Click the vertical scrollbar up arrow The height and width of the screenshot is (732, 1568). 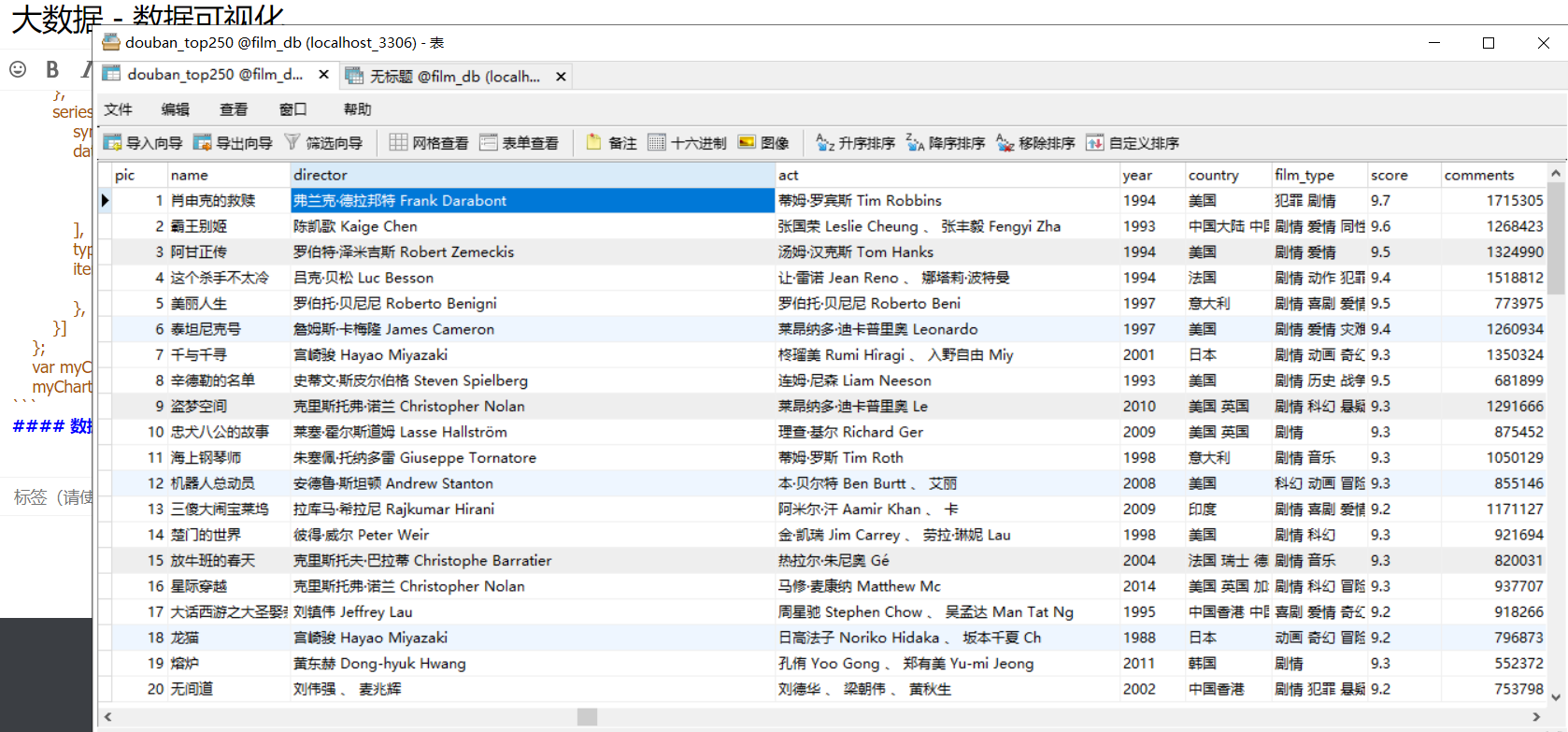1556,173
